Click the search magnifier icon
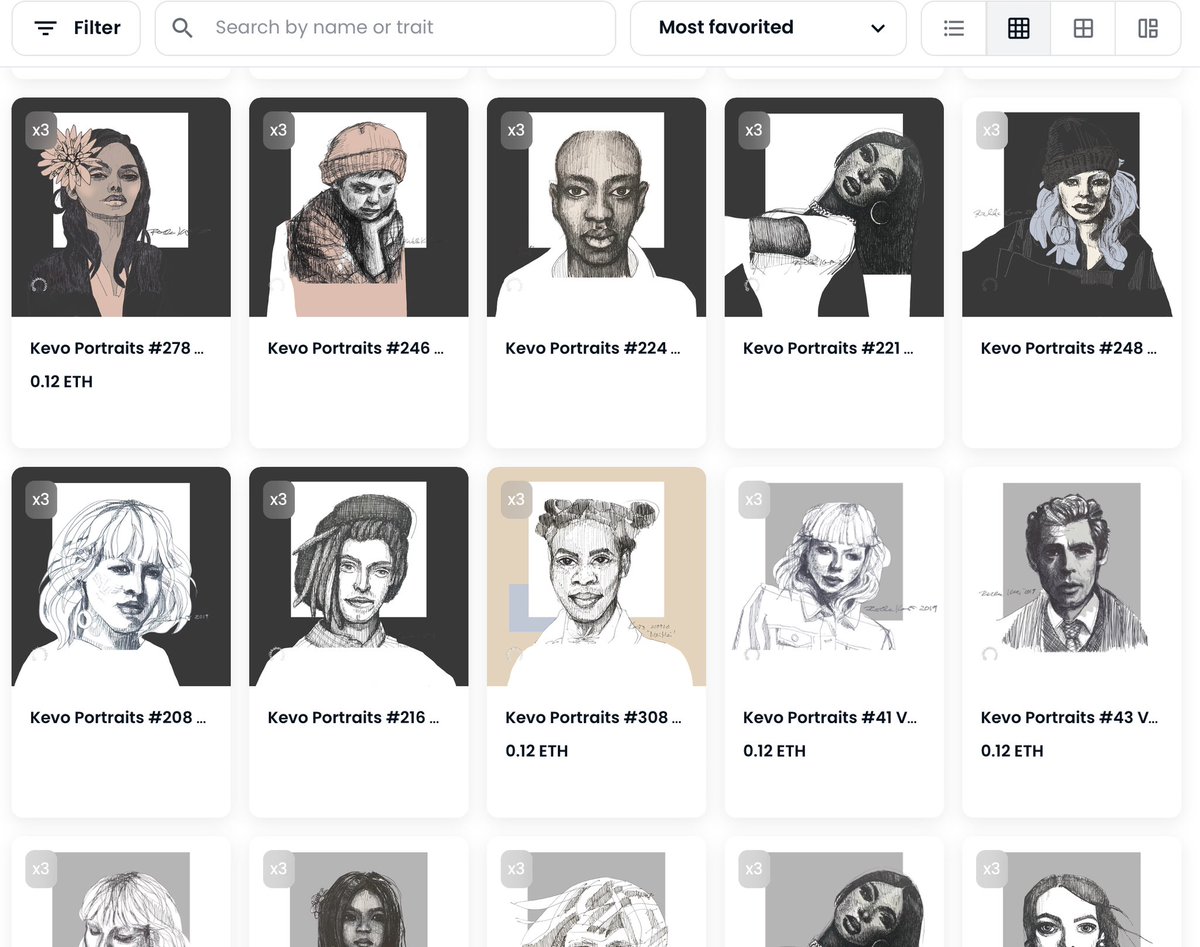1200x947 pixels. [x=182, y=28]
